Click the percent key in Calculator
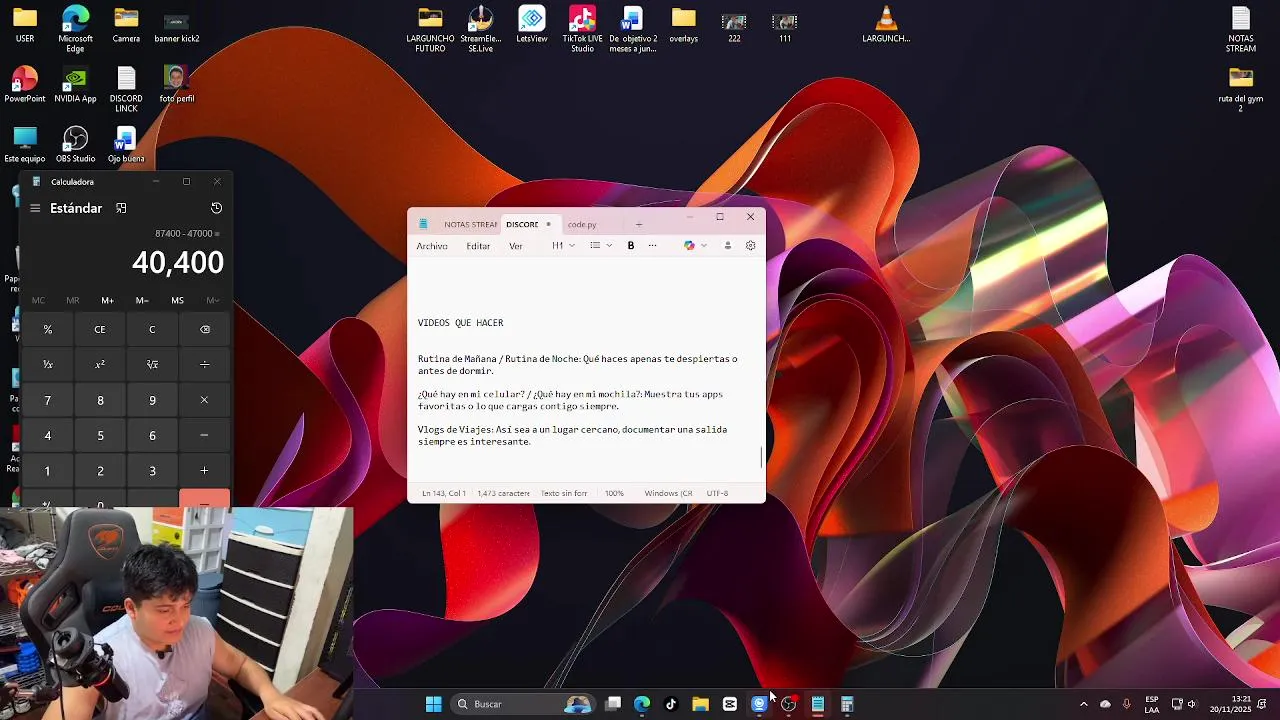Screen dimensions: 1280x720 point(47,329)
